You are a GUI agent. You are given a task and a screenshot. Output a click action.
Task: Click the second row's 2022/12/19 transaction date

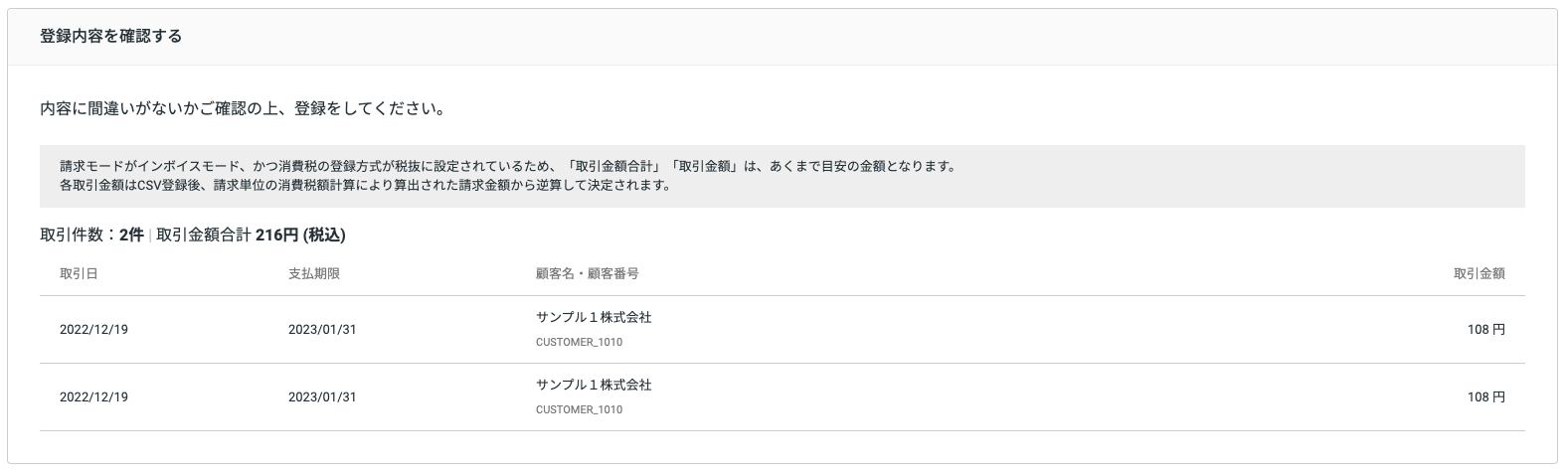[93, 396]
